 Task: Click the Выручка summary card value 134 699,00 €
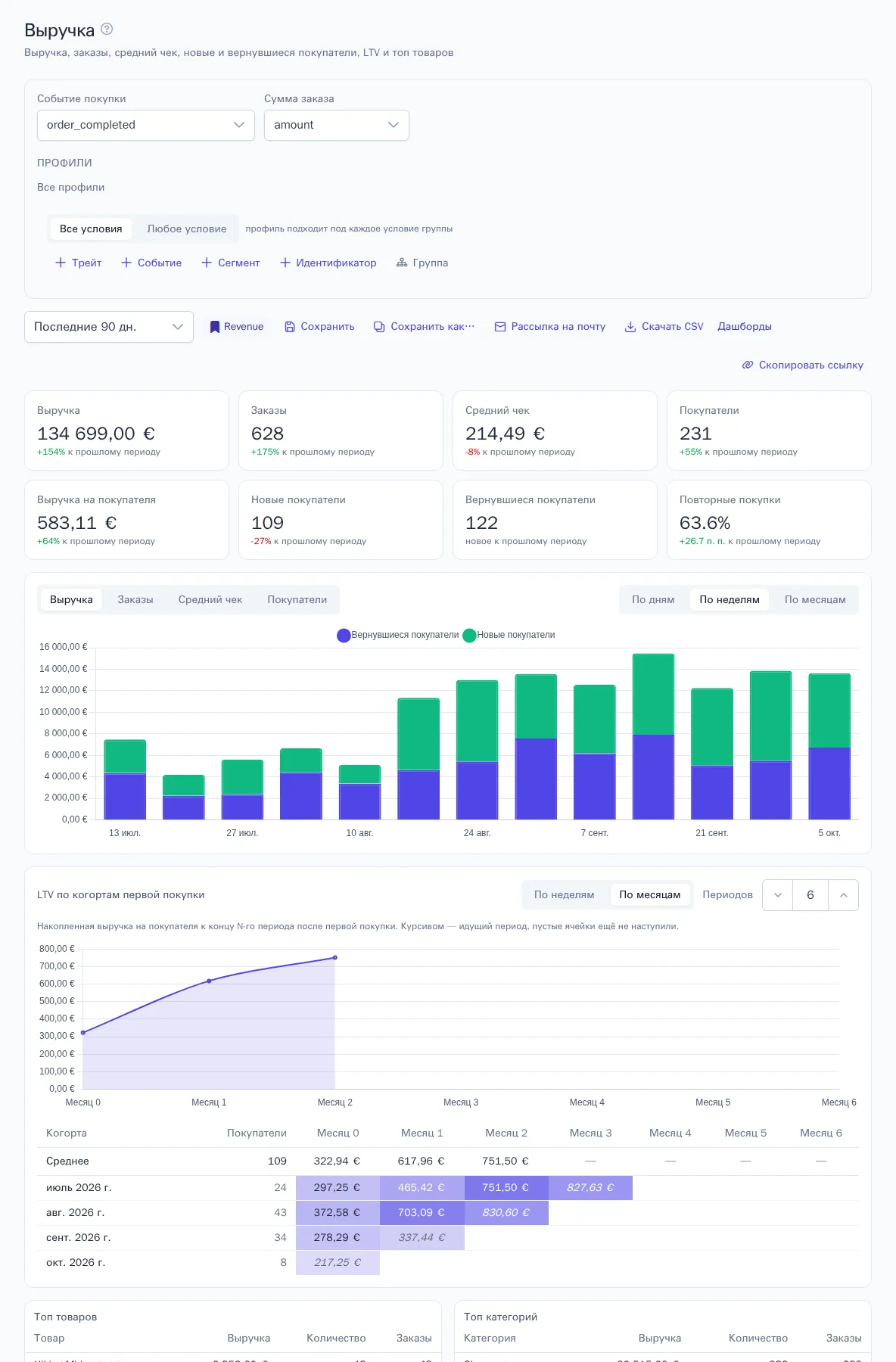pyautogui.click(x=96, y=434)
